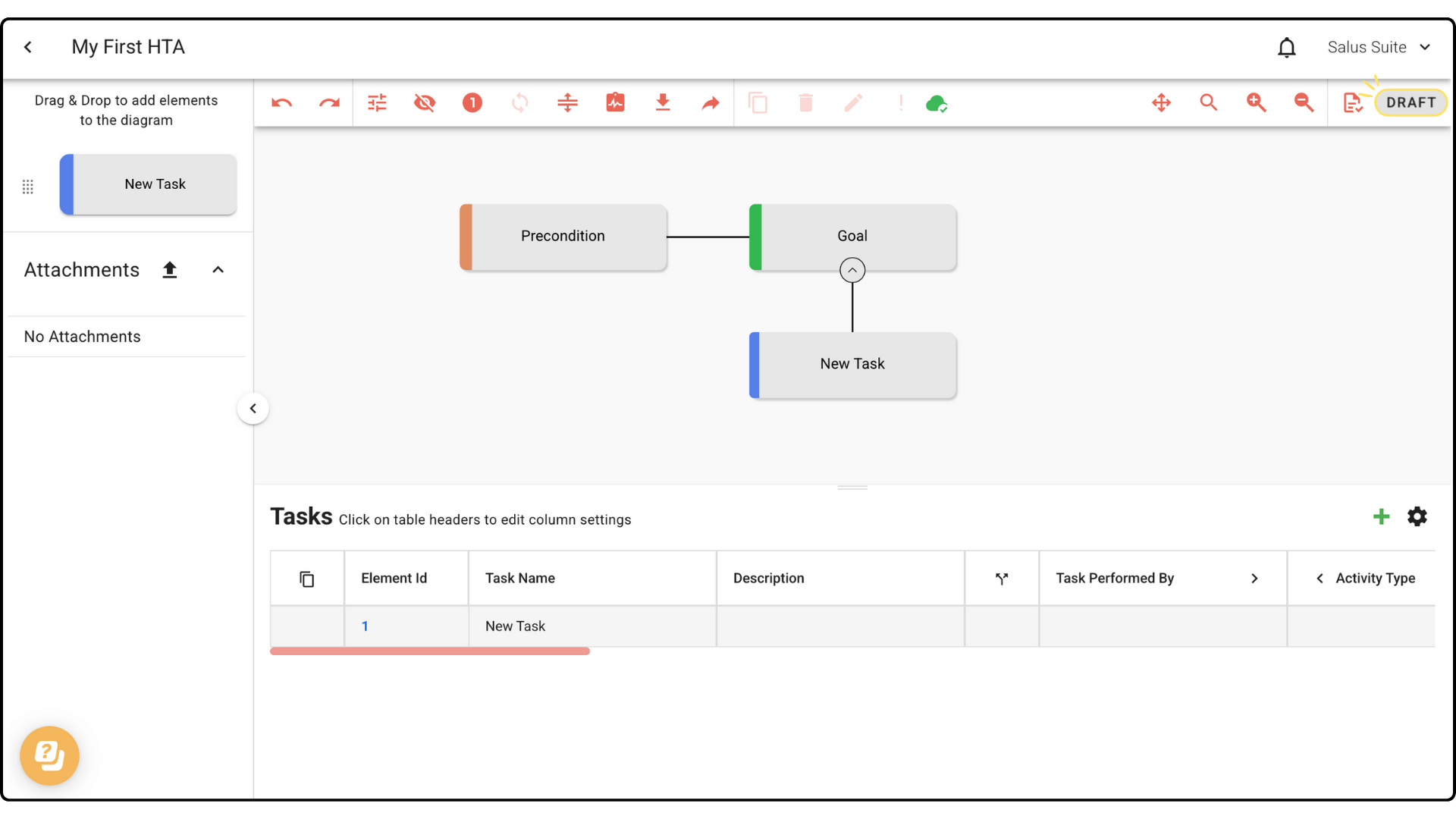Toggle the crossed-eye visibility icon
Viewport: 1456px width, 819px height.
[x=425, y=103]
